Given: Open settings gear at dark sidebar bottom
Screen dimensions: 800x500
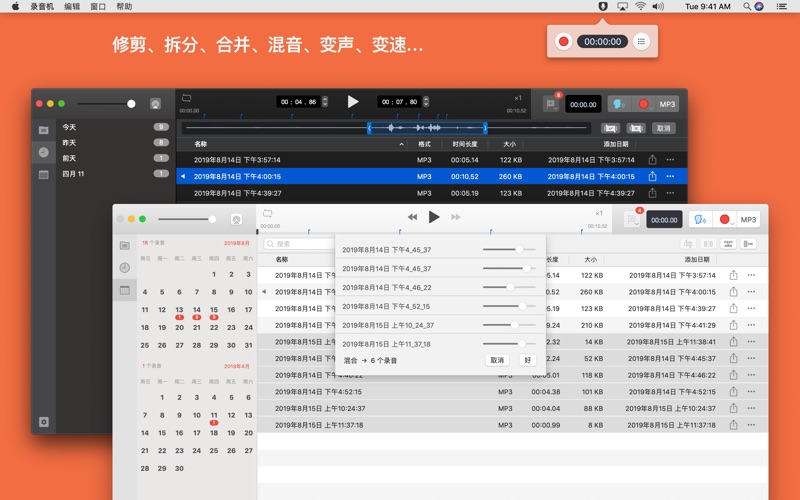Looking at the screenshot, I should (44, 422).
